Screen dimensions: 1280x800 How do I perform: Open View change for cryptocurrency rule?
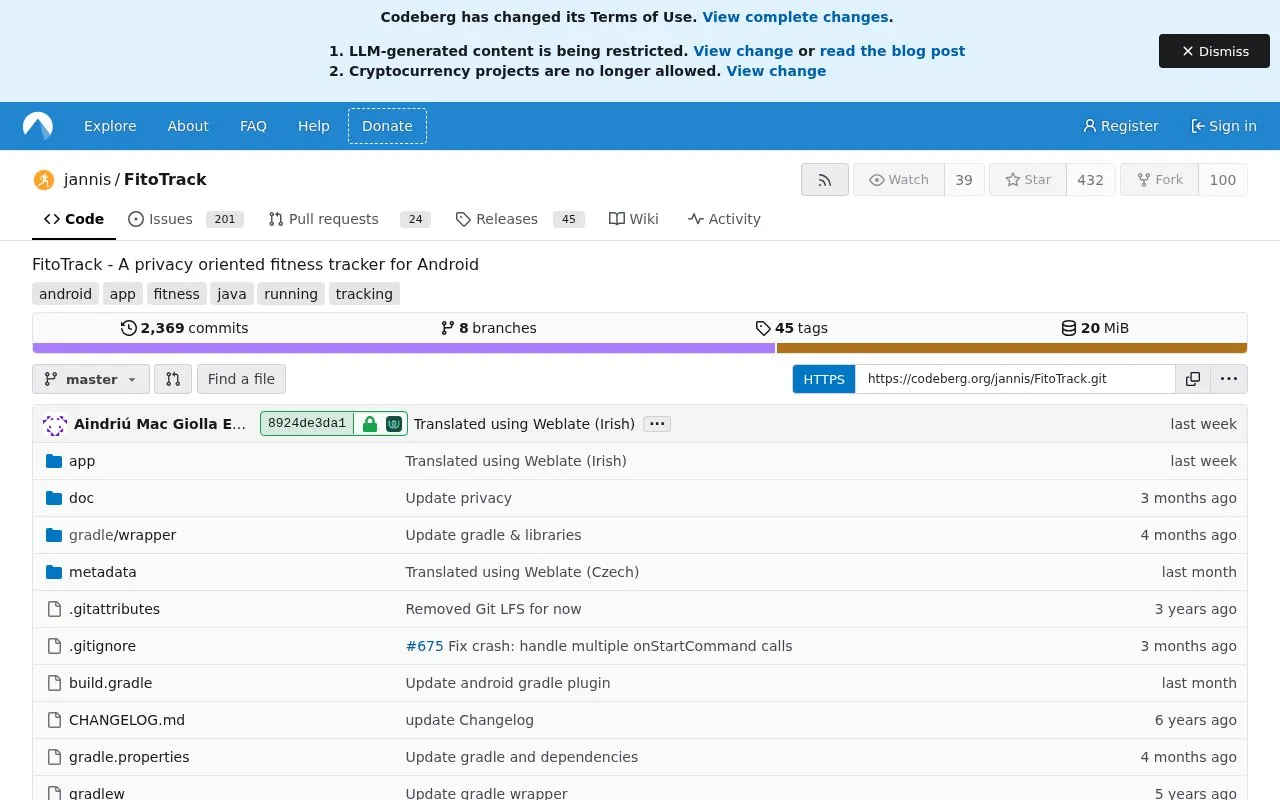[776, 71]
